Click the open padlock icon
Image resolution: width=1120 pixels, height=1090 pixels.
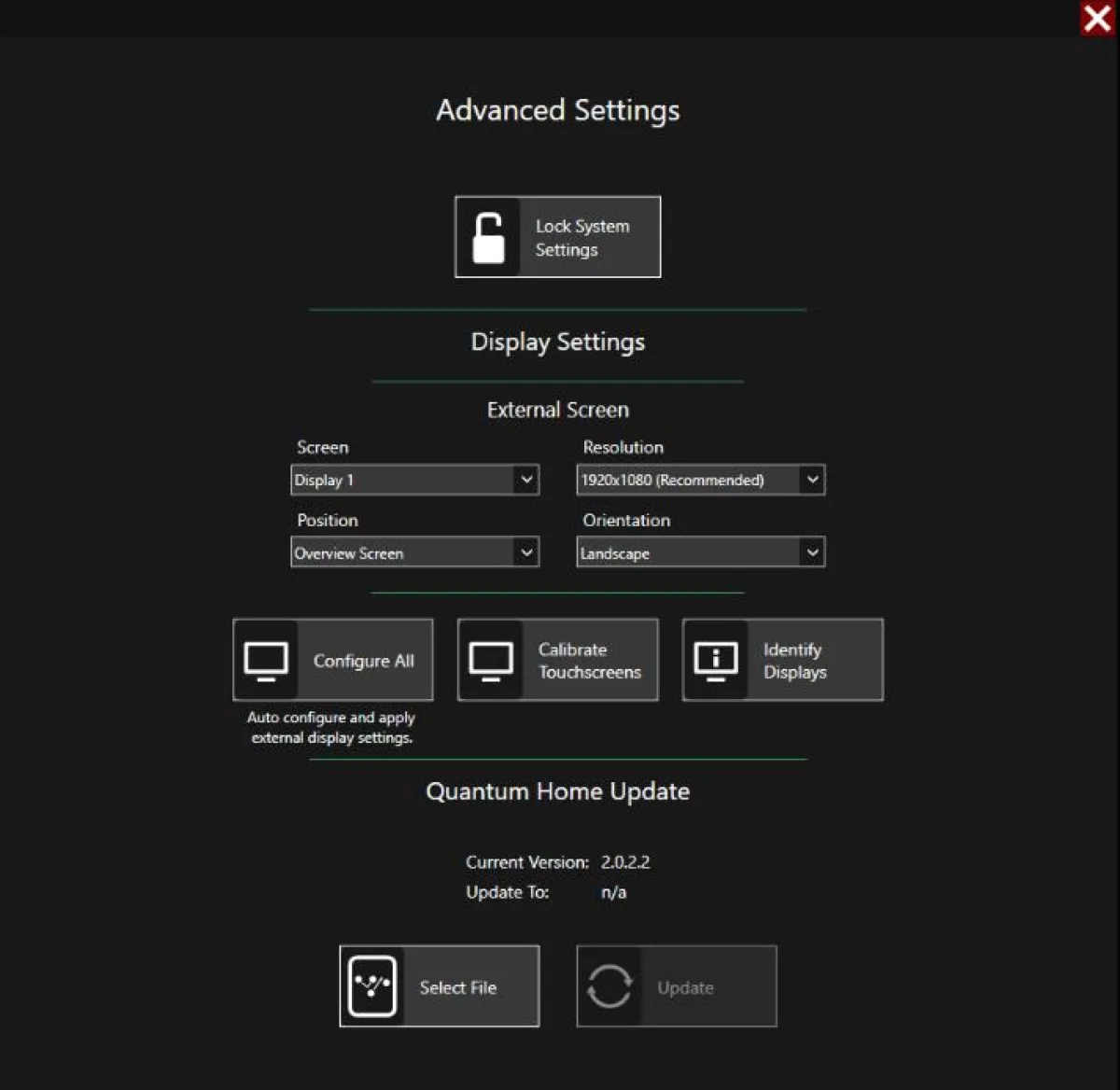488,237
